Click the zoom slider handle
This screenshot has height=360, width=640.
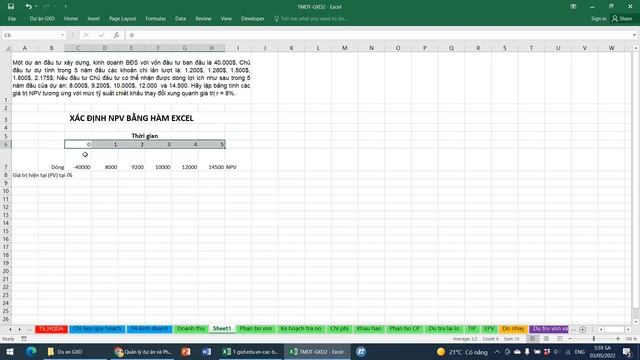[x=594, y=339]
